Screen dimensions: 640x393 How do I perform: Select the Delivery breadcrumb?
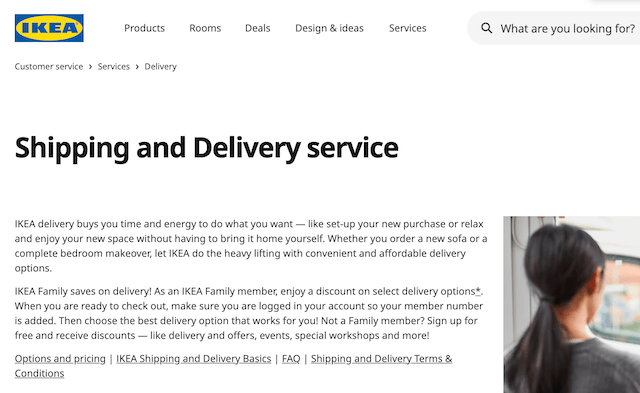160,67
